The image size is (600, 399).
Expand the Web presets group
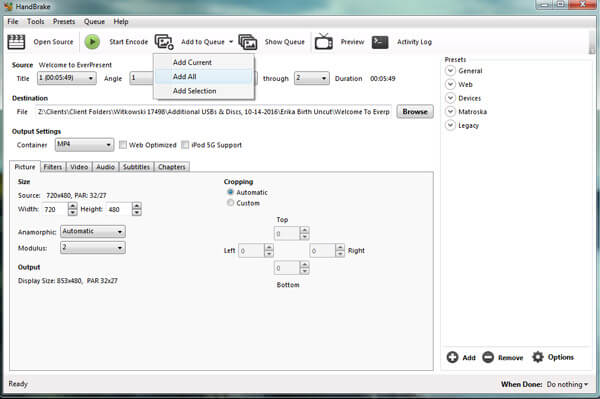(x=450, y=84)
